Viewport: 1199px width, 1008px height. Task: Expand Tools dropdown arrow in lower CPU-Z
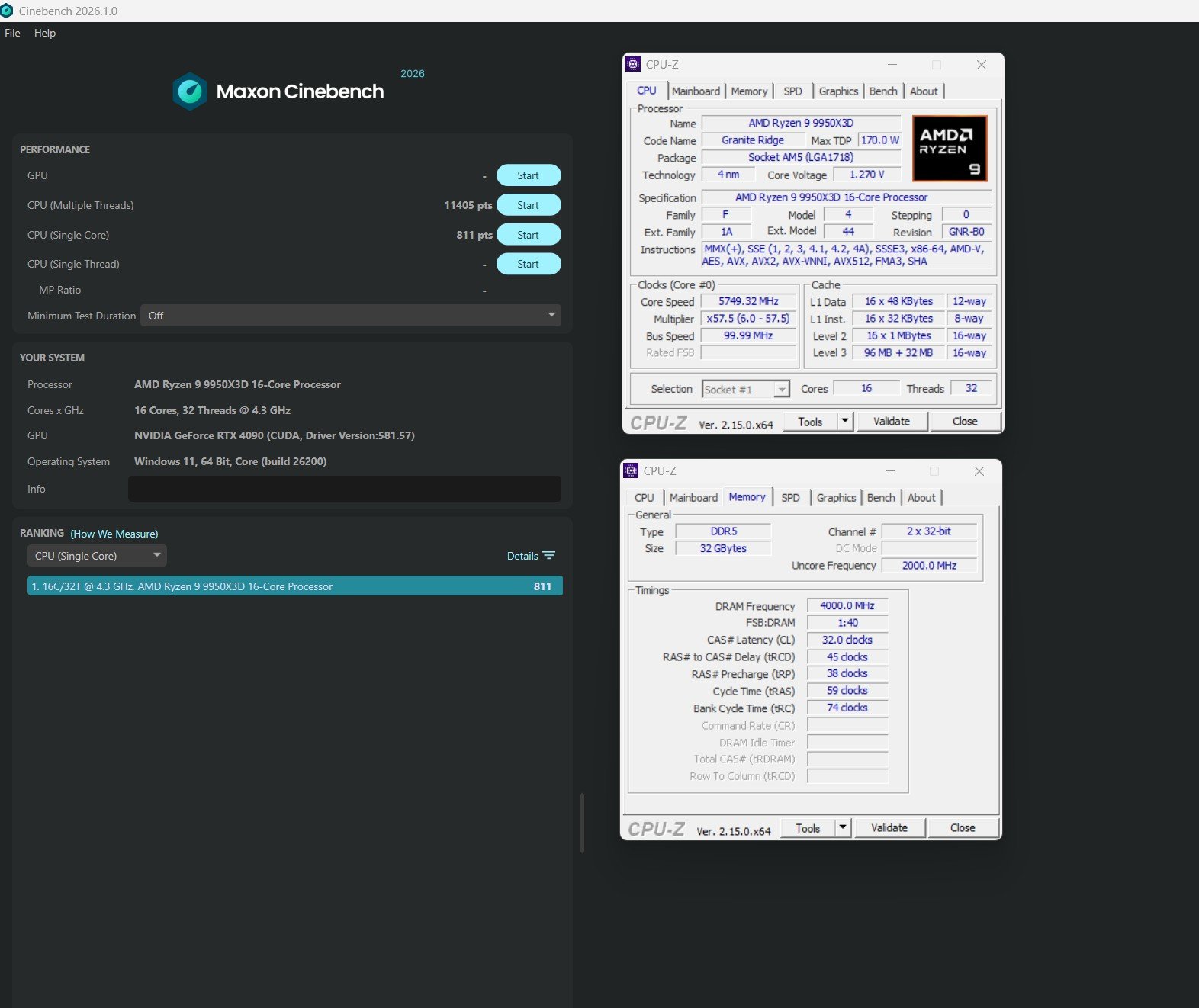click(x=842, y=827)
